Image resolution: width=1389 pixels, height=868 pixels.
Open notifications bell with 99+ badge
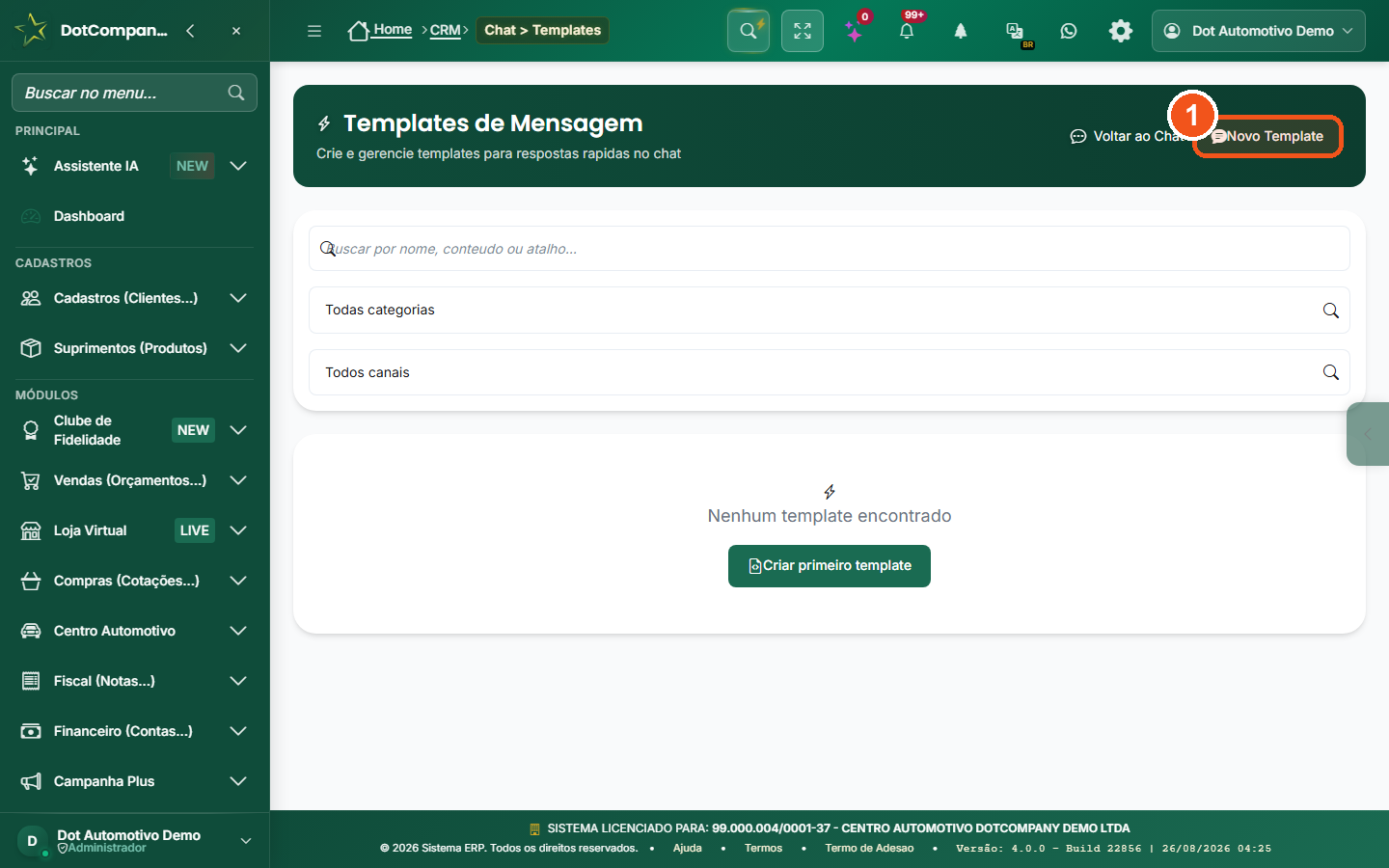tap(907, 31)
